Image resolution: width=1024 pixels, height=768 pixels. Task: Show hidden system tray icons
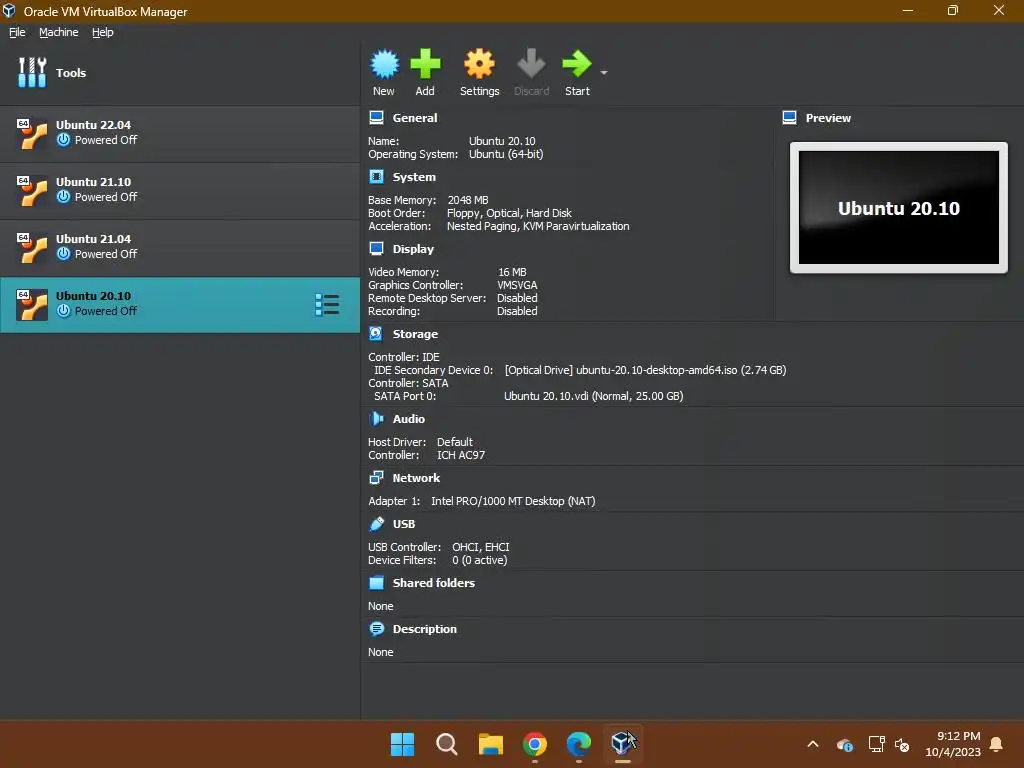click(x=813, y=744)
